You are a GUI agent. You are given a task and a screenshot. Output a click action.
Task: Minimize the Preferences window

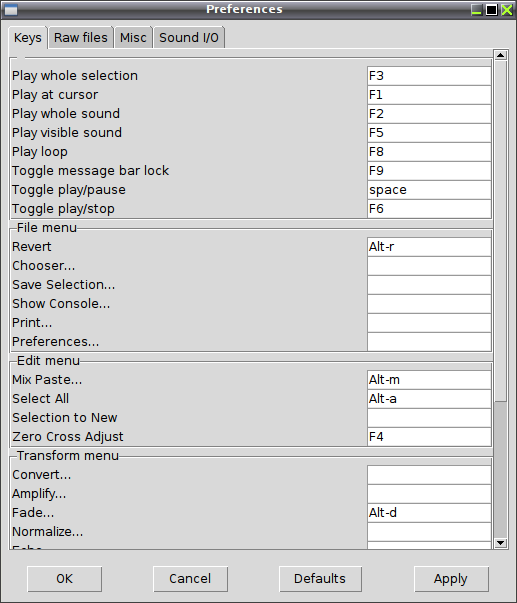click(x=477, y=9)
